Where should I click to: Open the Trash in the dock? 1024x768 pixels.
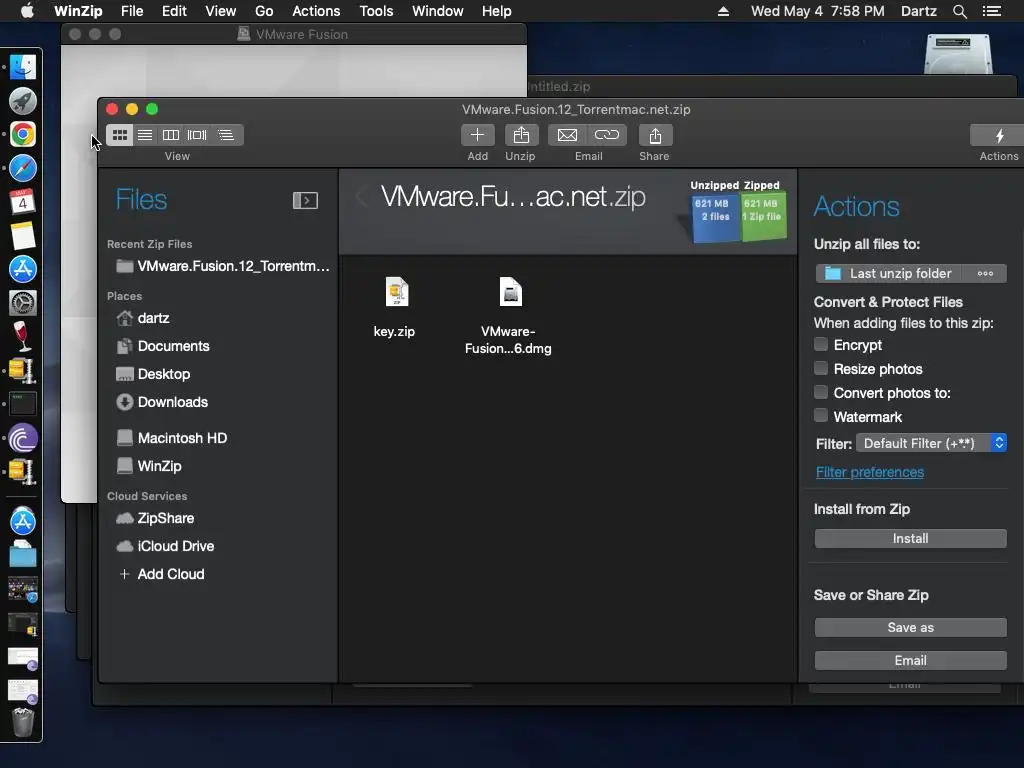click(x=23, y=723)
